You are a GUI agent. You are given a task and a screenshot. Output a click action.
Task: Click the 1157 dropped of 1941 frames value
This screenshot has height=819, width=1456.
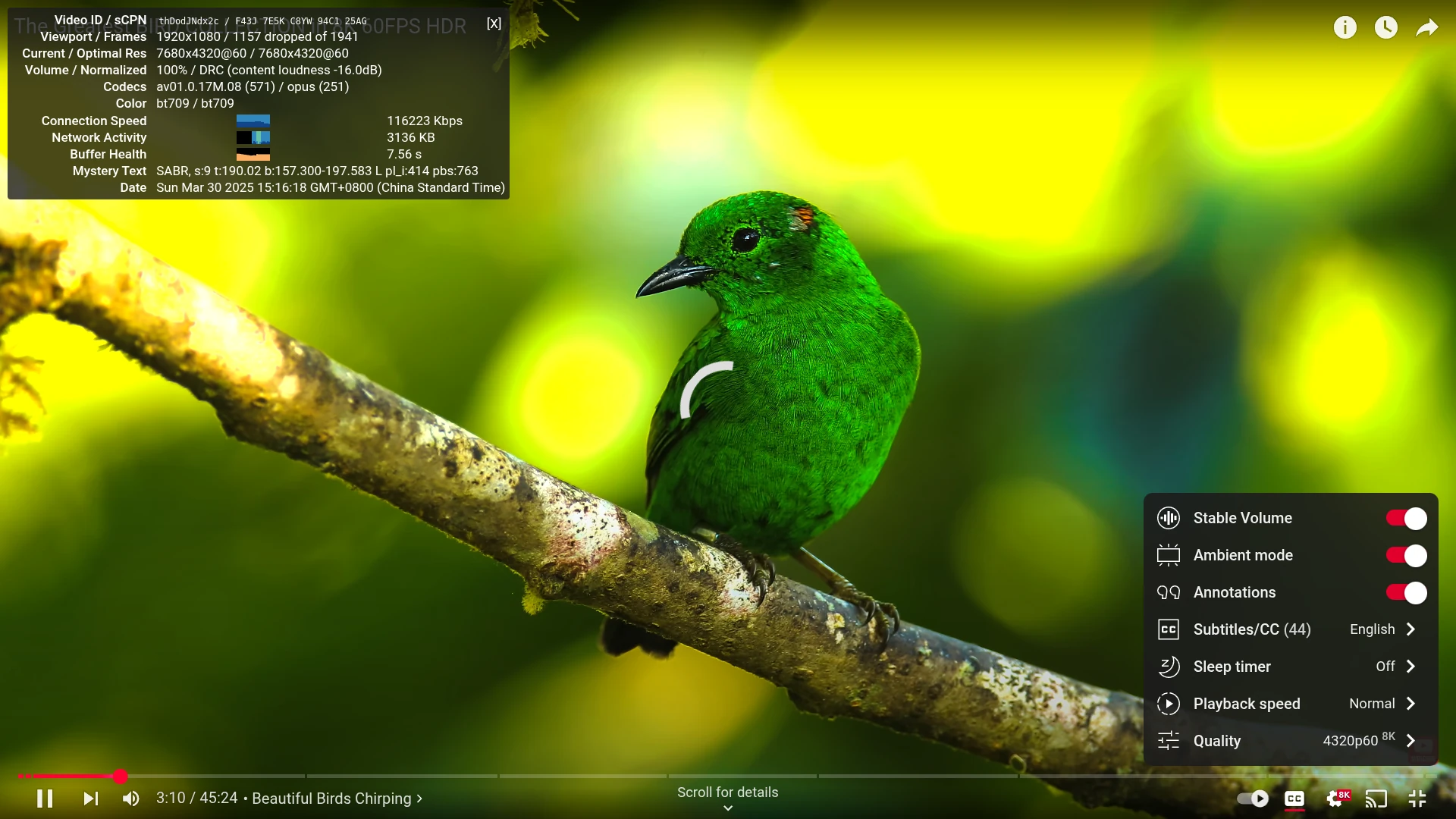pos(295,36)
